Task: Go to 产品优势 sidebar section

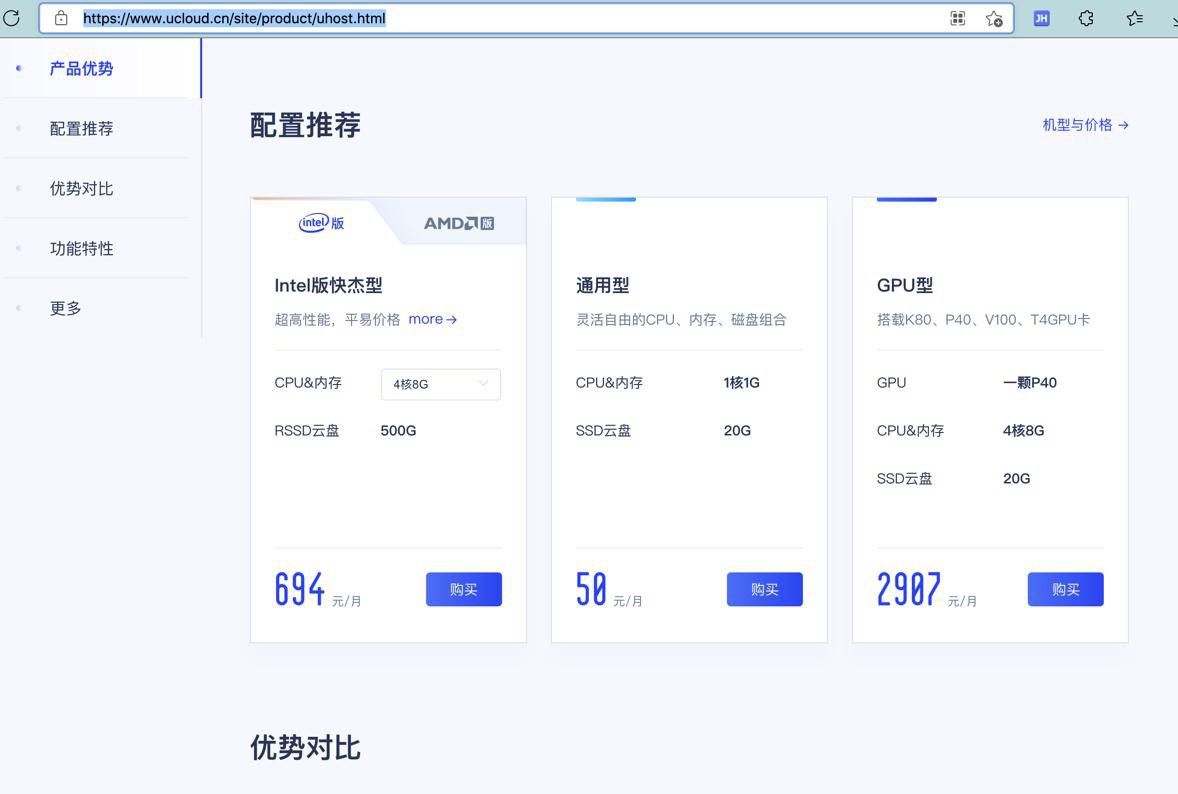Action: tap(81, 68)
